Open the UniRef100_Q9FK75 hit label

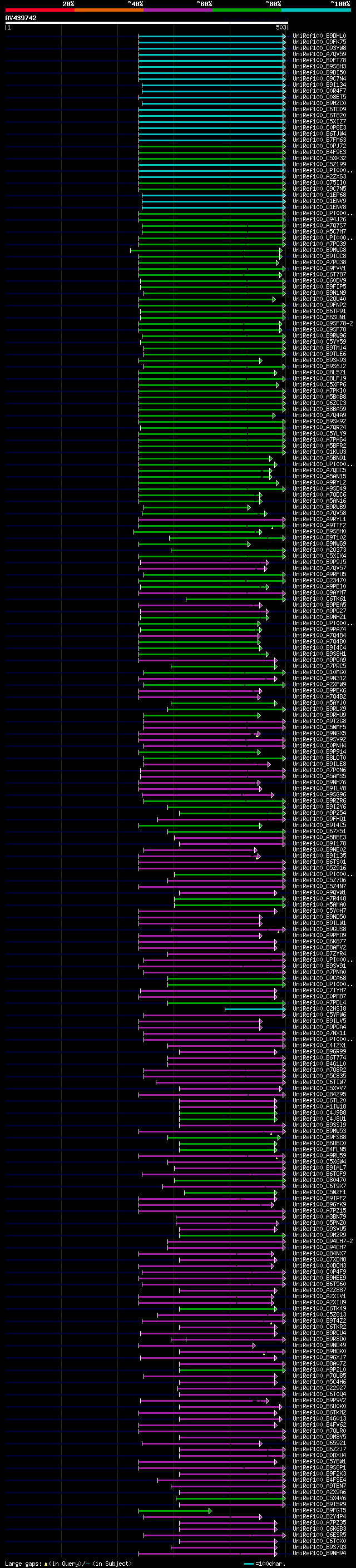(x=319, y=42)
